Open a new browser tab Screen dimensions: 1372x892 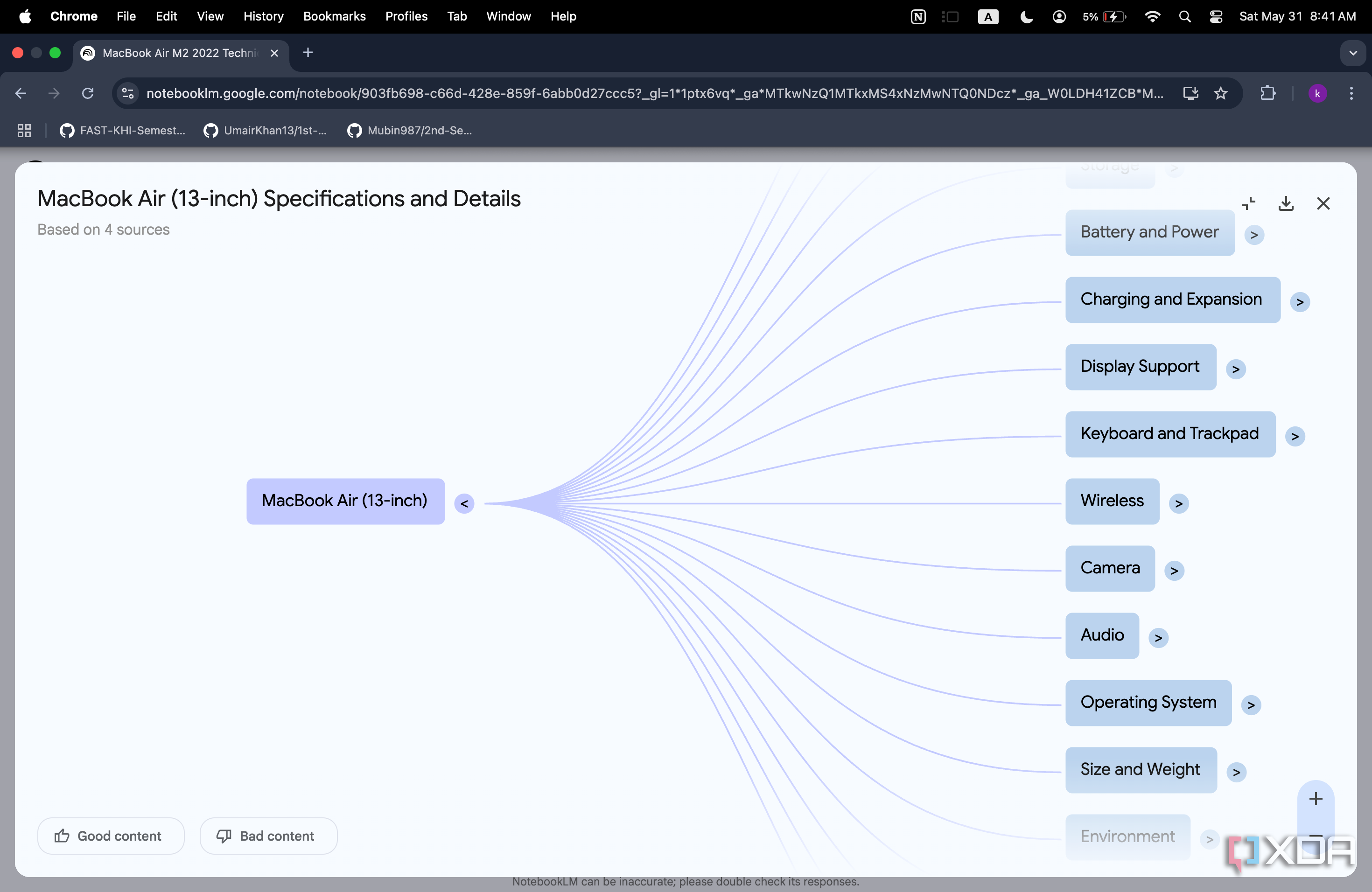[308, 53]
